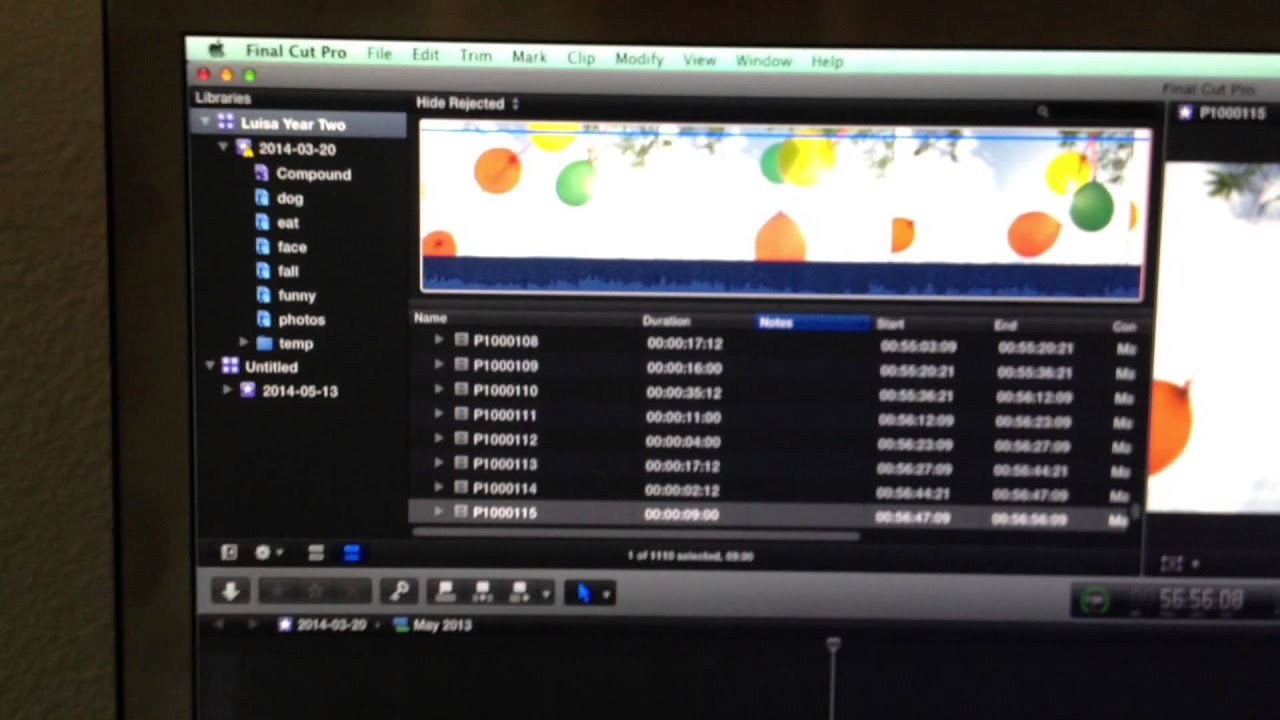Click Luisa Year Two library icon

click(226, 123)
